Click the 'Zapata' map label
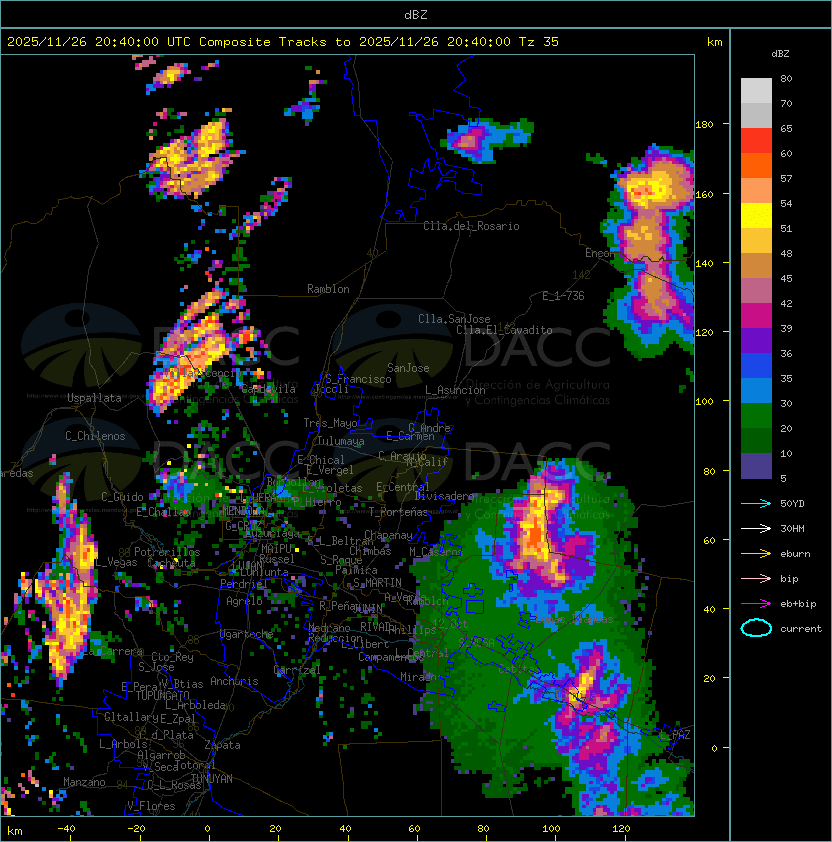832x842 pixels. [222, 745]
